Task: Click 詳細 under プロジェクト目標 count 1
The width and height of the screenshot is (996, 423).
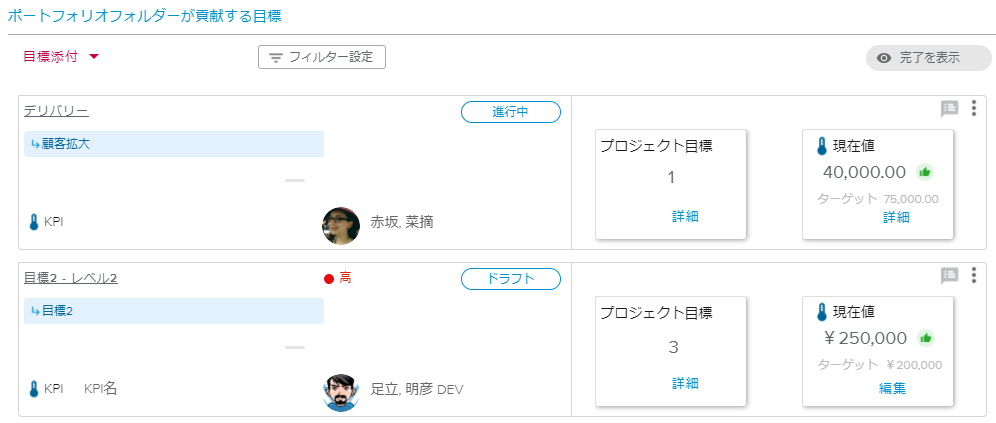Action: [x=685, y=216]
